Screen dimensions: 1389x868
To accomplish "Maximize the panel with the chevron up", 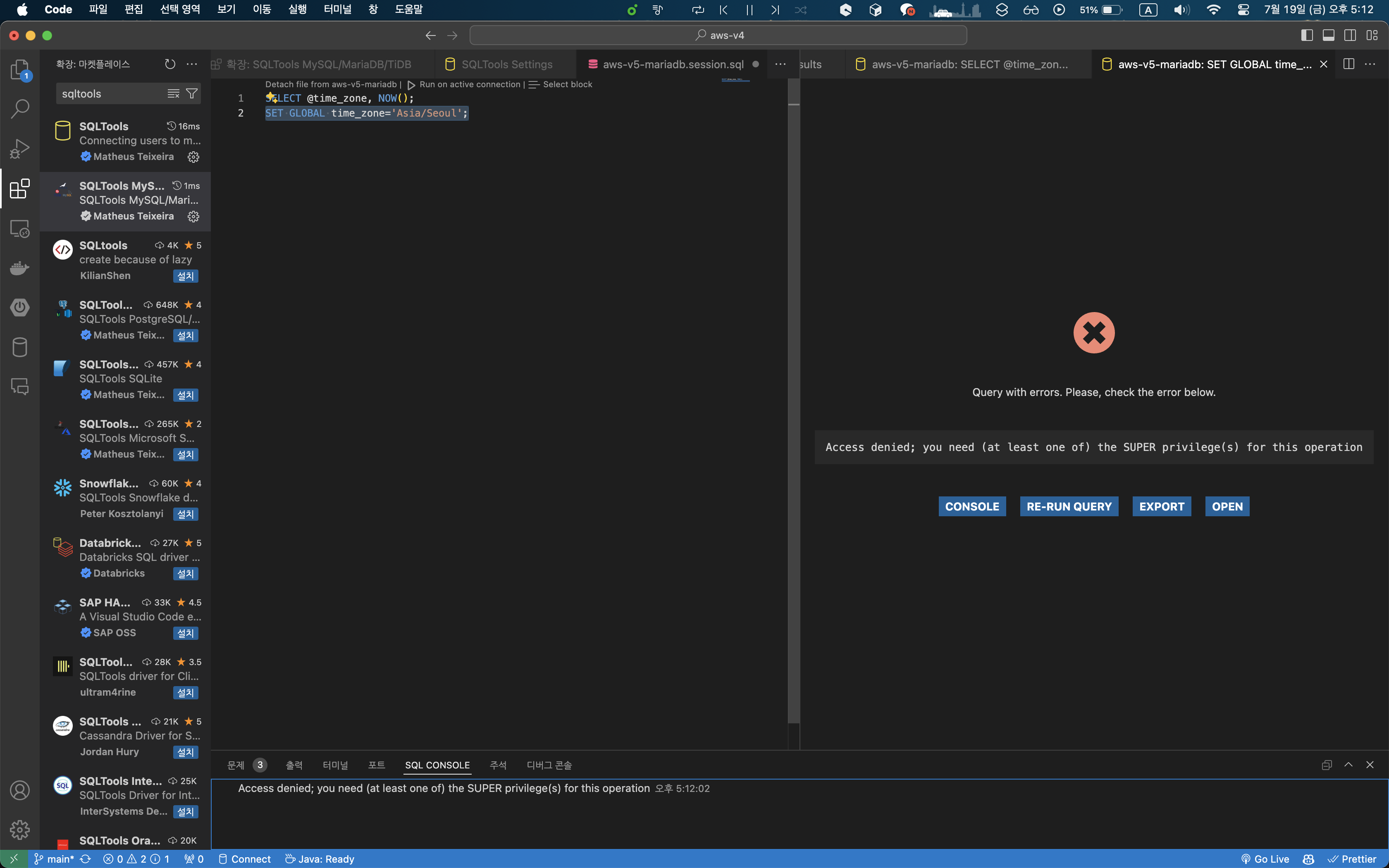I will pos(1348,765).
